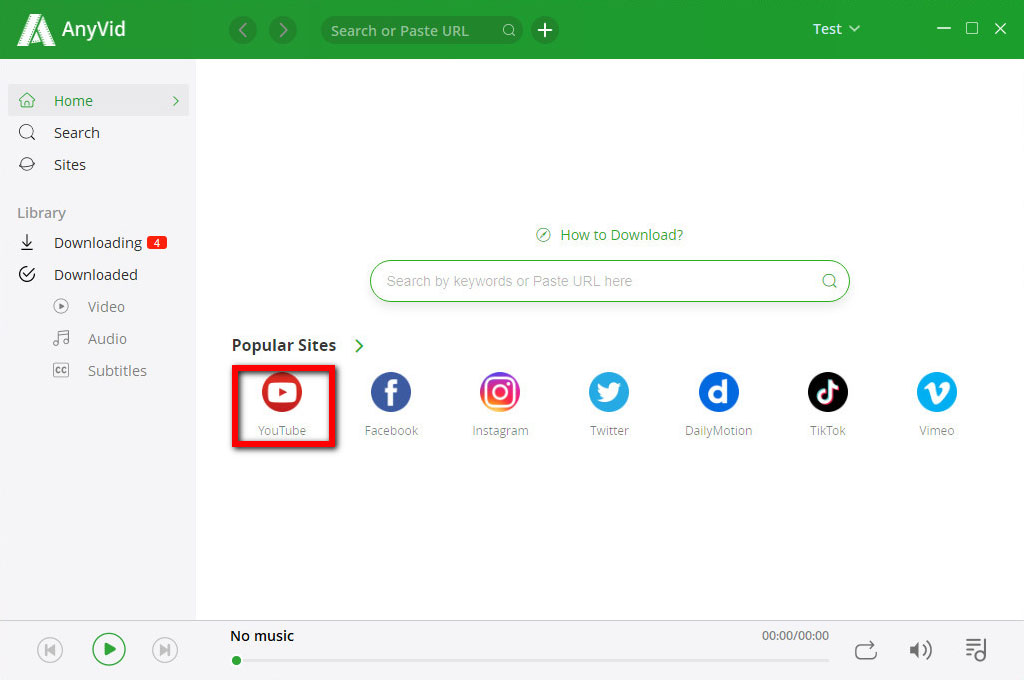Mute the volume speaker icon
1024x680 pixels.
click(921, 650)
